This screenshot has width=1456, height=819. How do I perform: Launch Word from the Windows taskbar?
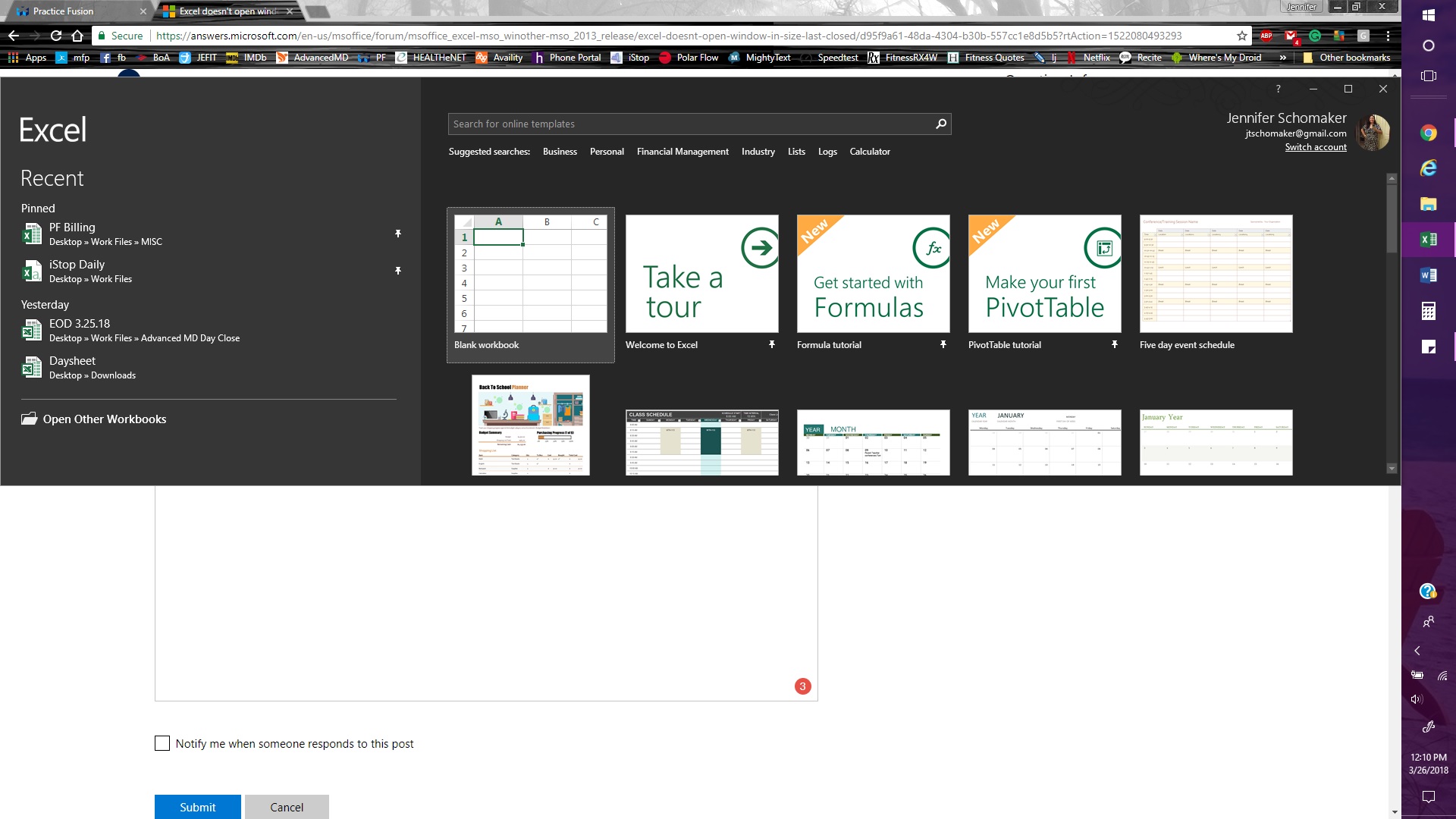(1428, 275)
